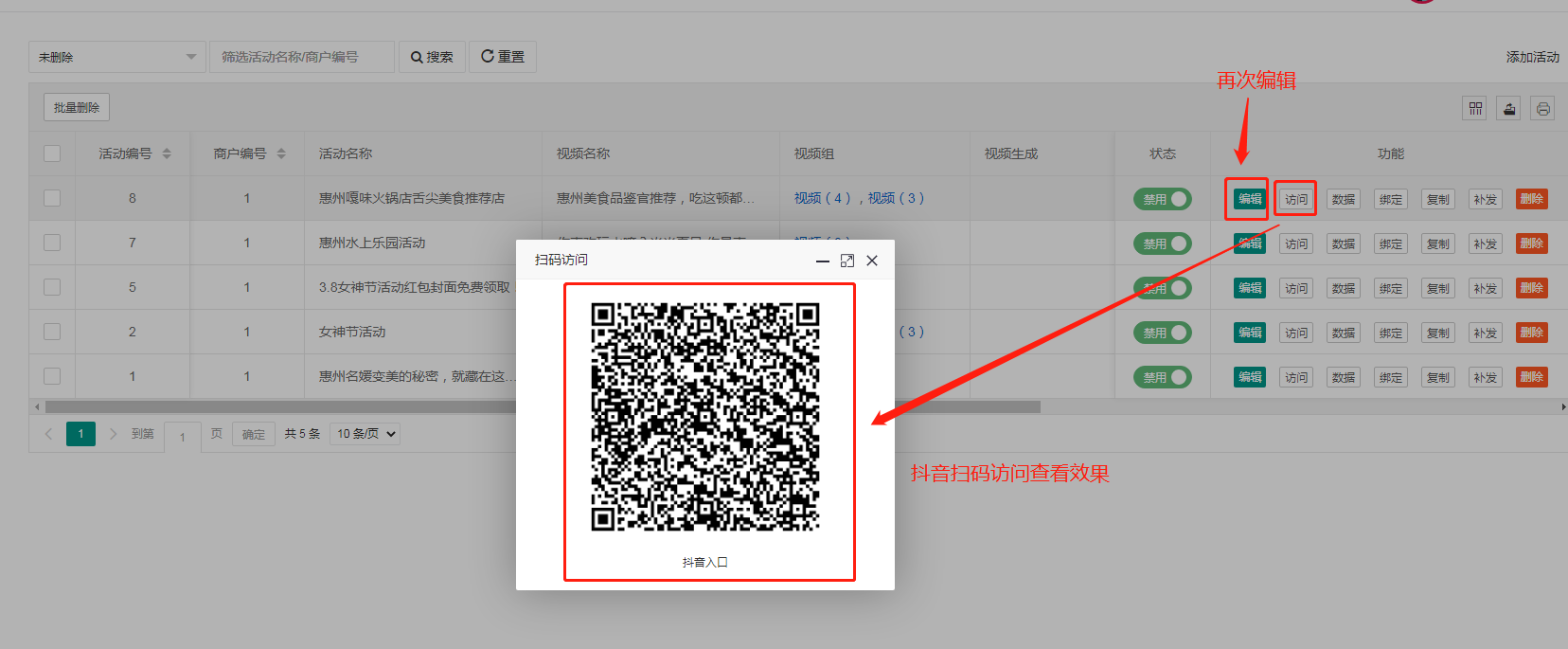Click 视频生成 column header
Image resolution: width=1568 pixels, height=649 pixels.
point(1011,153)
